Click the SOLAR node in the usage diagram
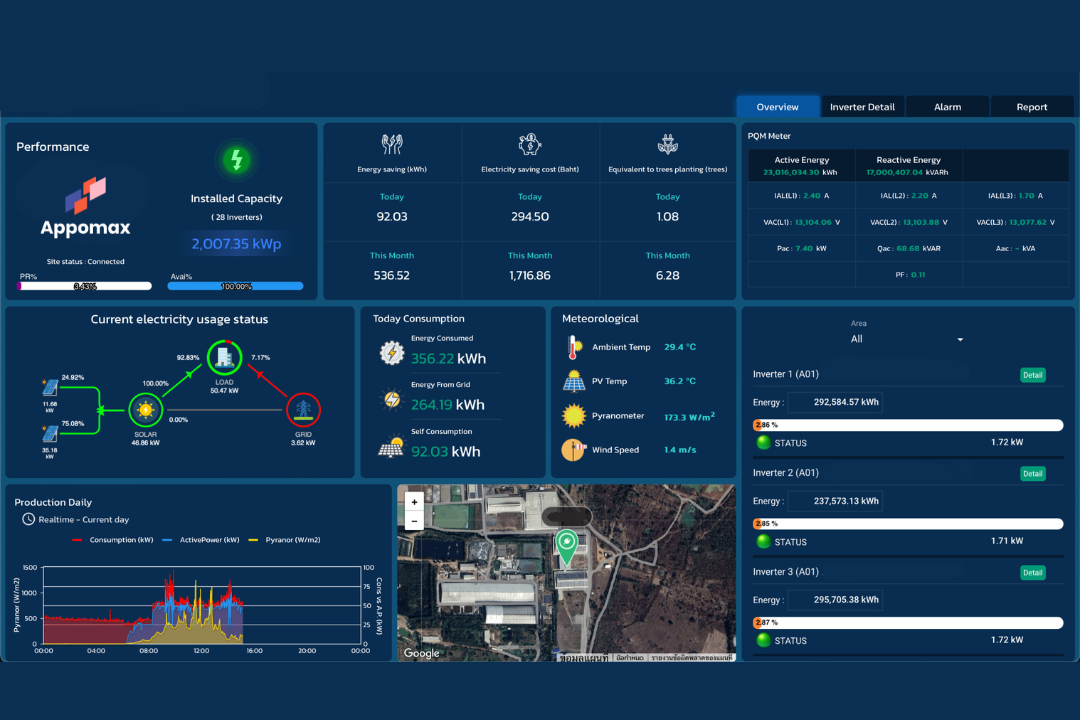This screenshot has height=720, width=1080. (145, 409)
